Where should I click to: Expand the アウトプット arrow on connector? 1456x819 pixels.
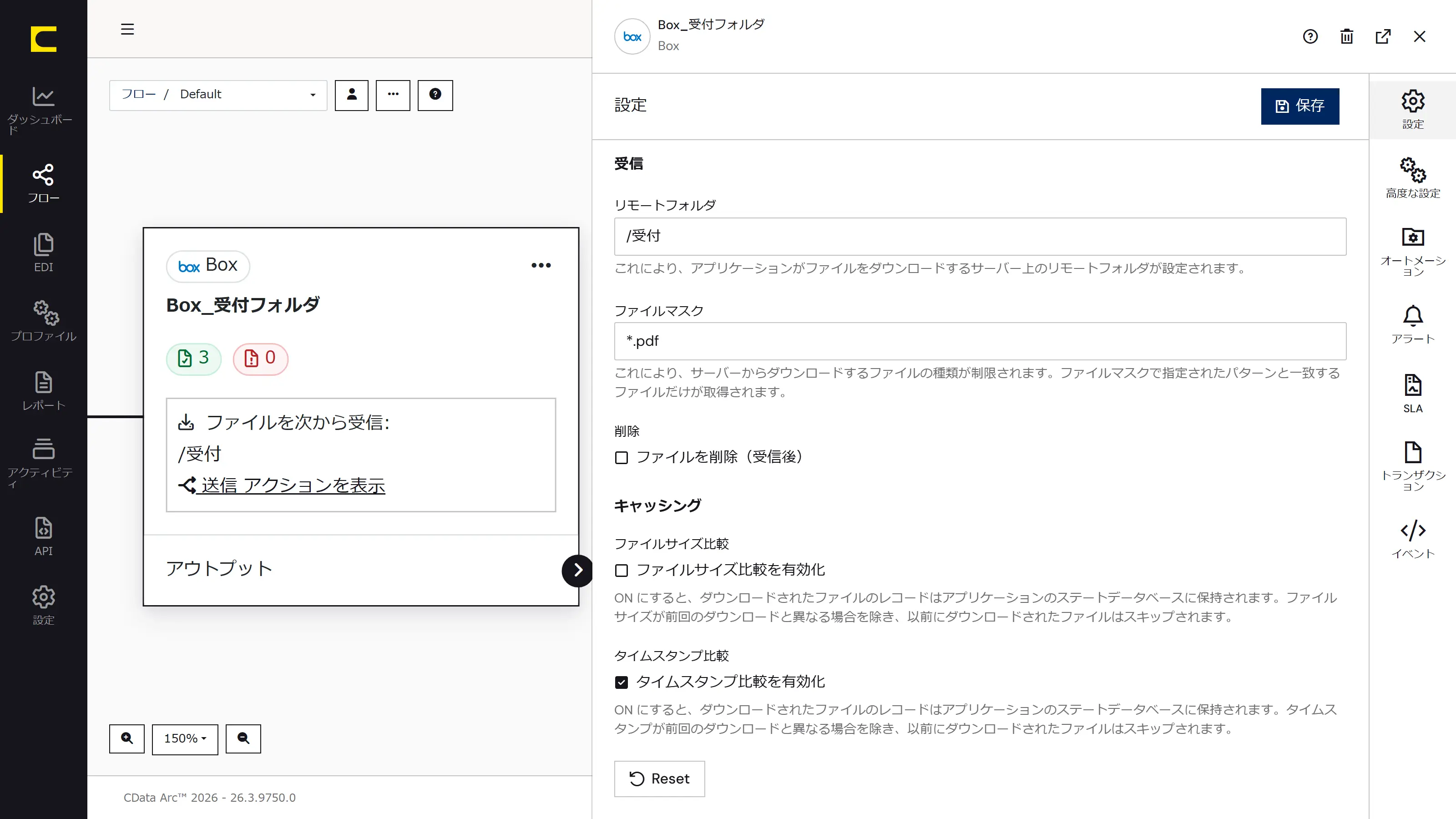coord(577,570)
